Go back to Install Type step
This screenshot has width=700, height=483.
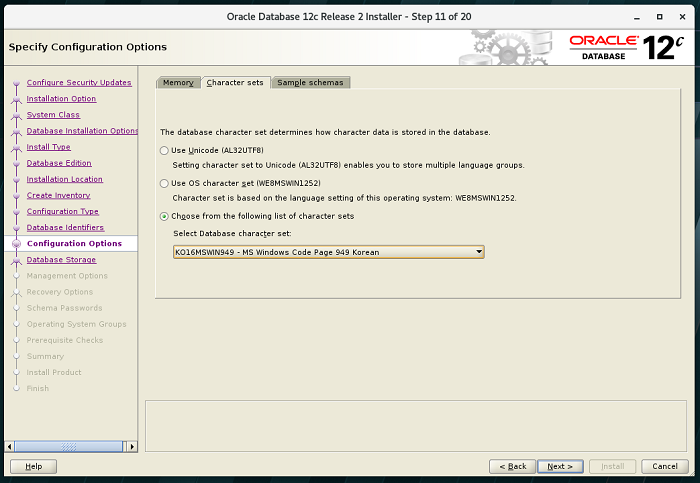coord(49,147)
